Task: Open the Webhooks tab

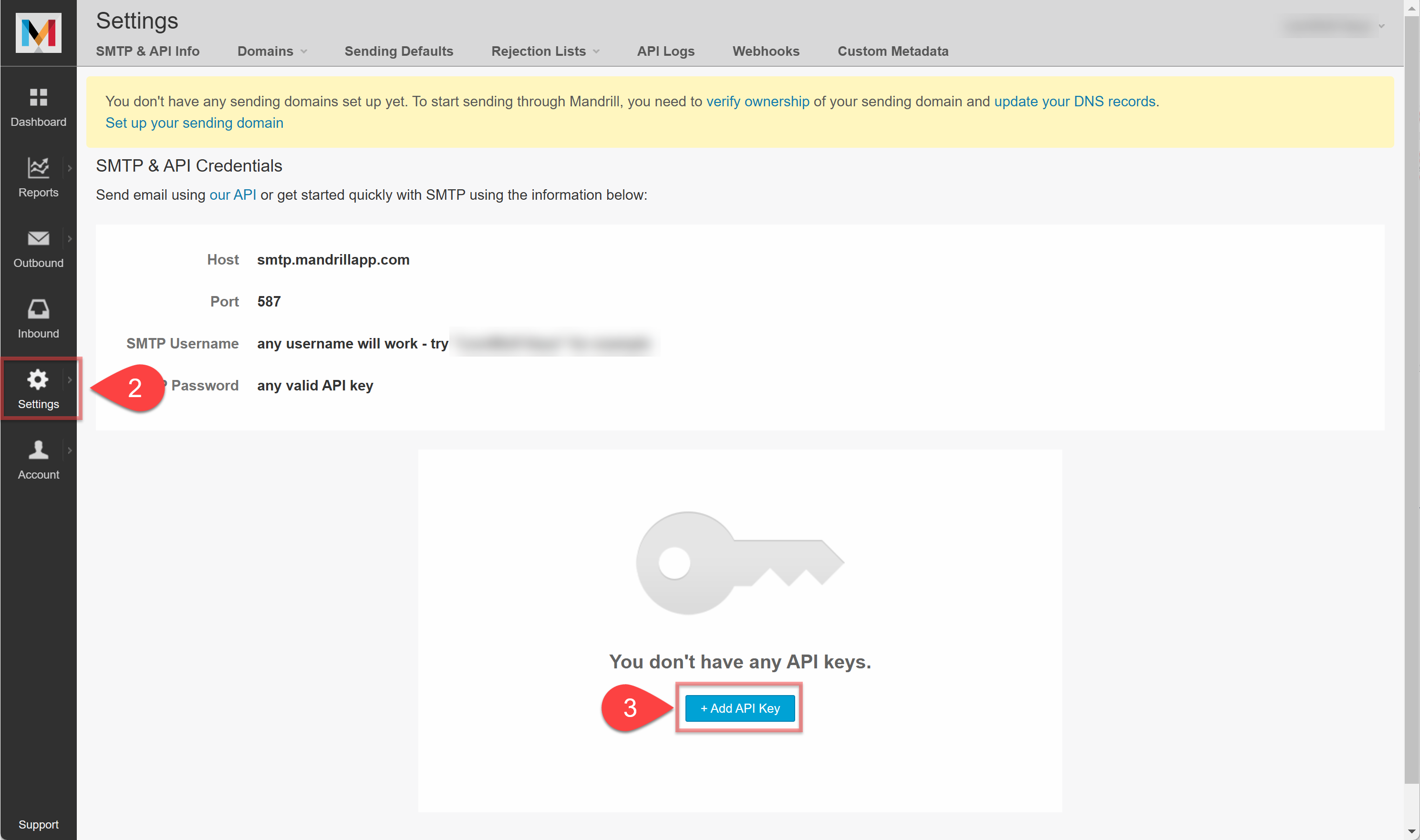Action: (766, 51)
